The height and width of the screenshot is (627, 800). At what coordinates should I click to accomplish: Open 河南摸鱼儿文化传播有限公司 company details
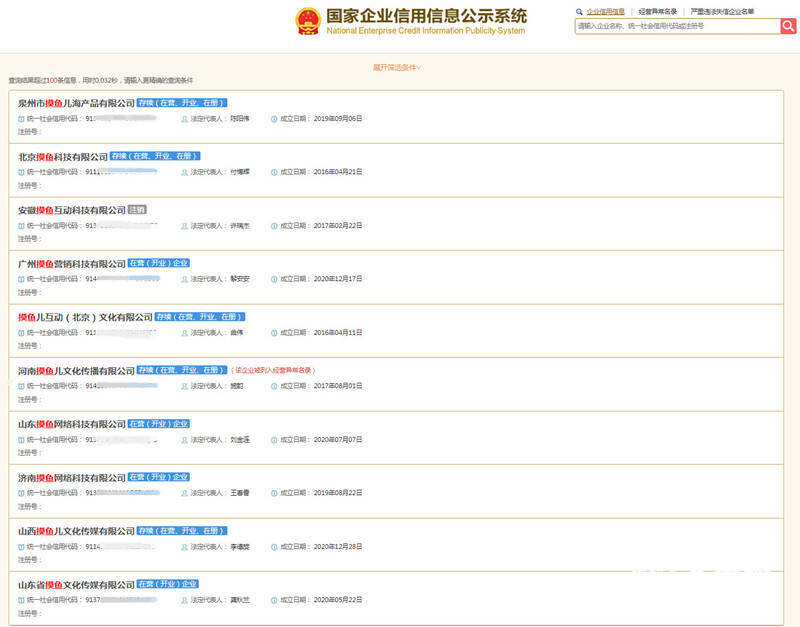coord(76,371)
